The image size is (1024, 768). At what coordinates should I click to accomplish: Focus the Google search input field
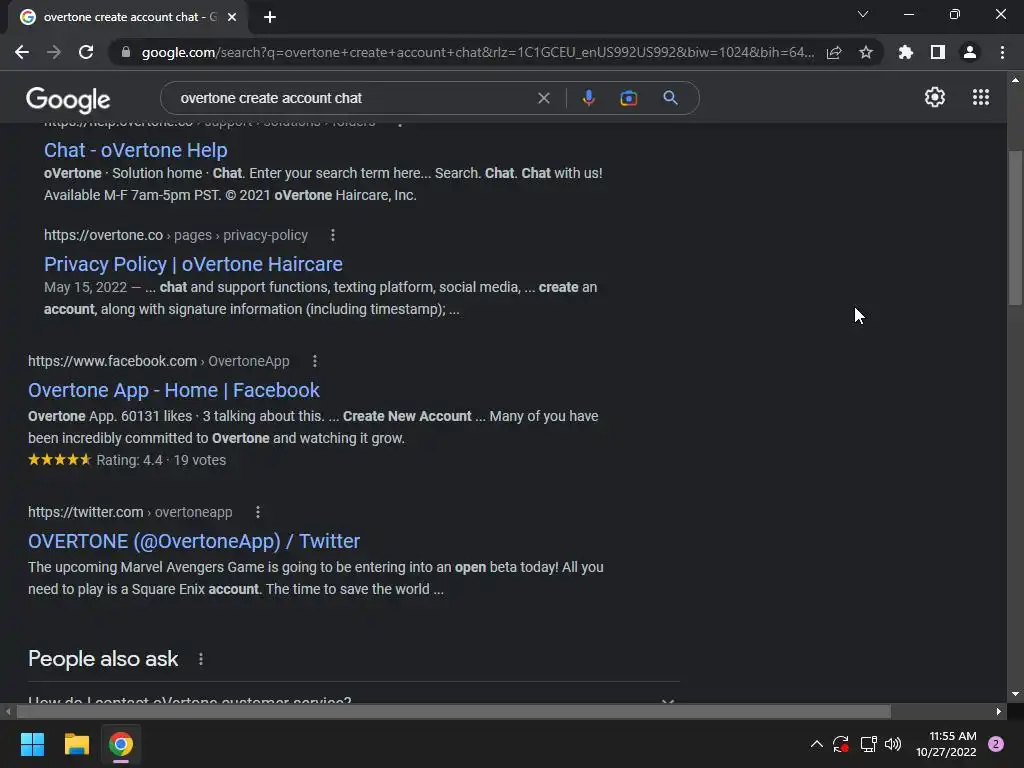pos(353,98)
